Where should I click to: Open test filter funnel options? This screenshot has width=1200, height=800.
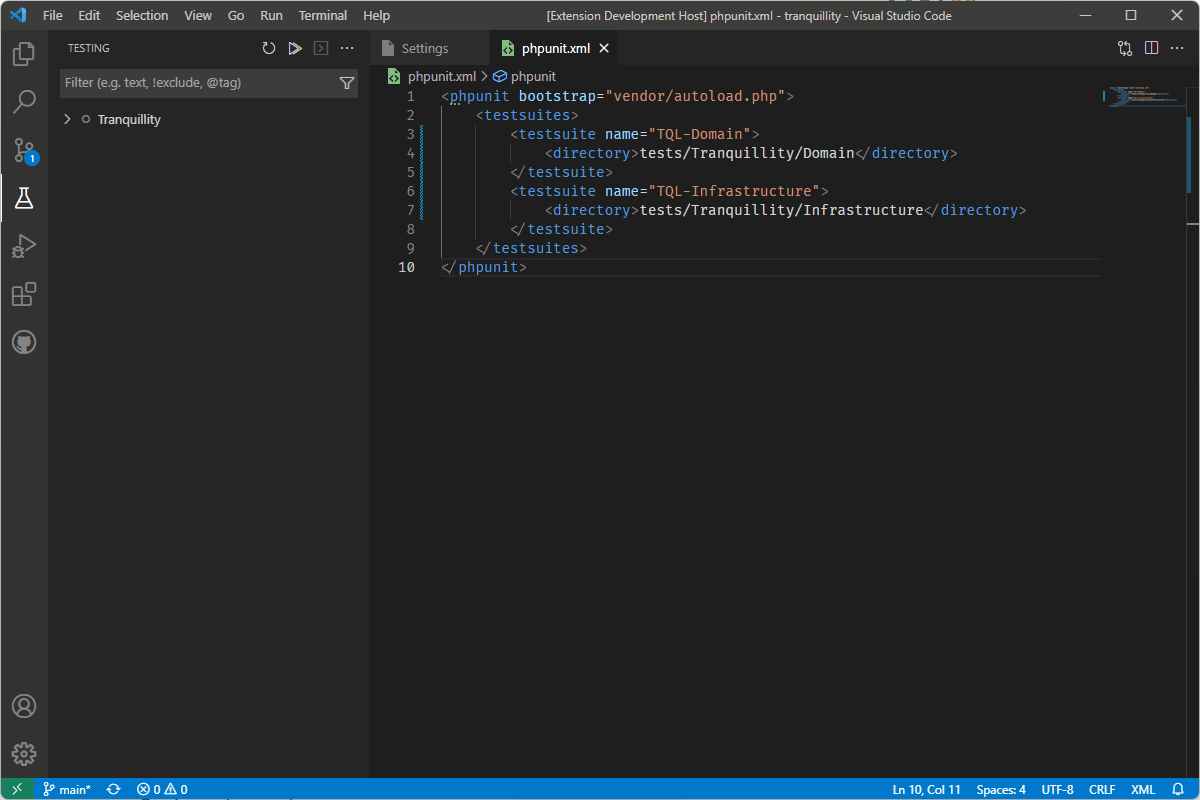click(x=347, y=83)
